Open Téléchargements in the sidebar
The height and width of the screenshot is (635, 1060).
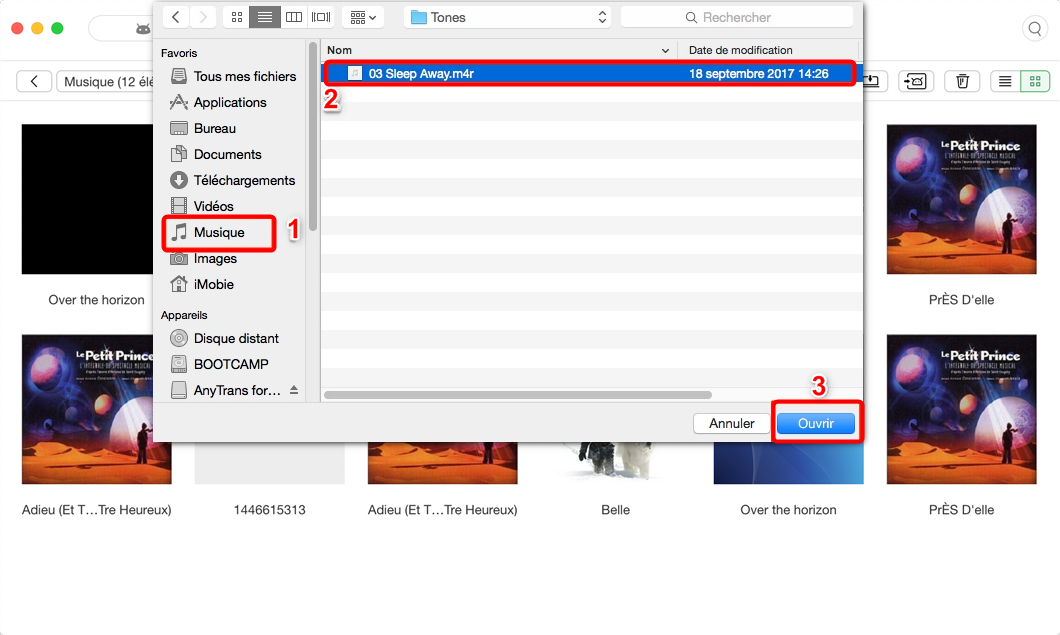[244, 180]
